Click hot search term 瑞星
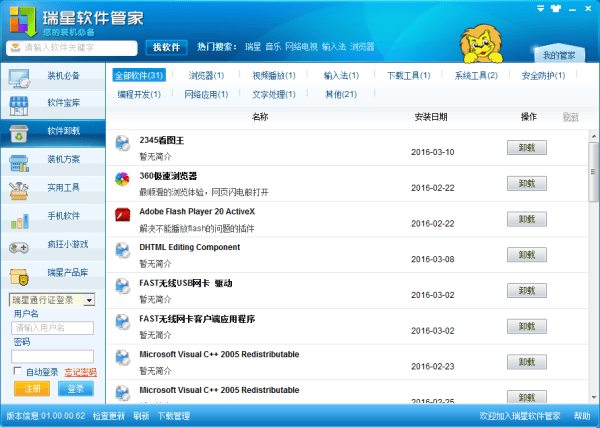600x428 pixels. (x=253, y=47)
